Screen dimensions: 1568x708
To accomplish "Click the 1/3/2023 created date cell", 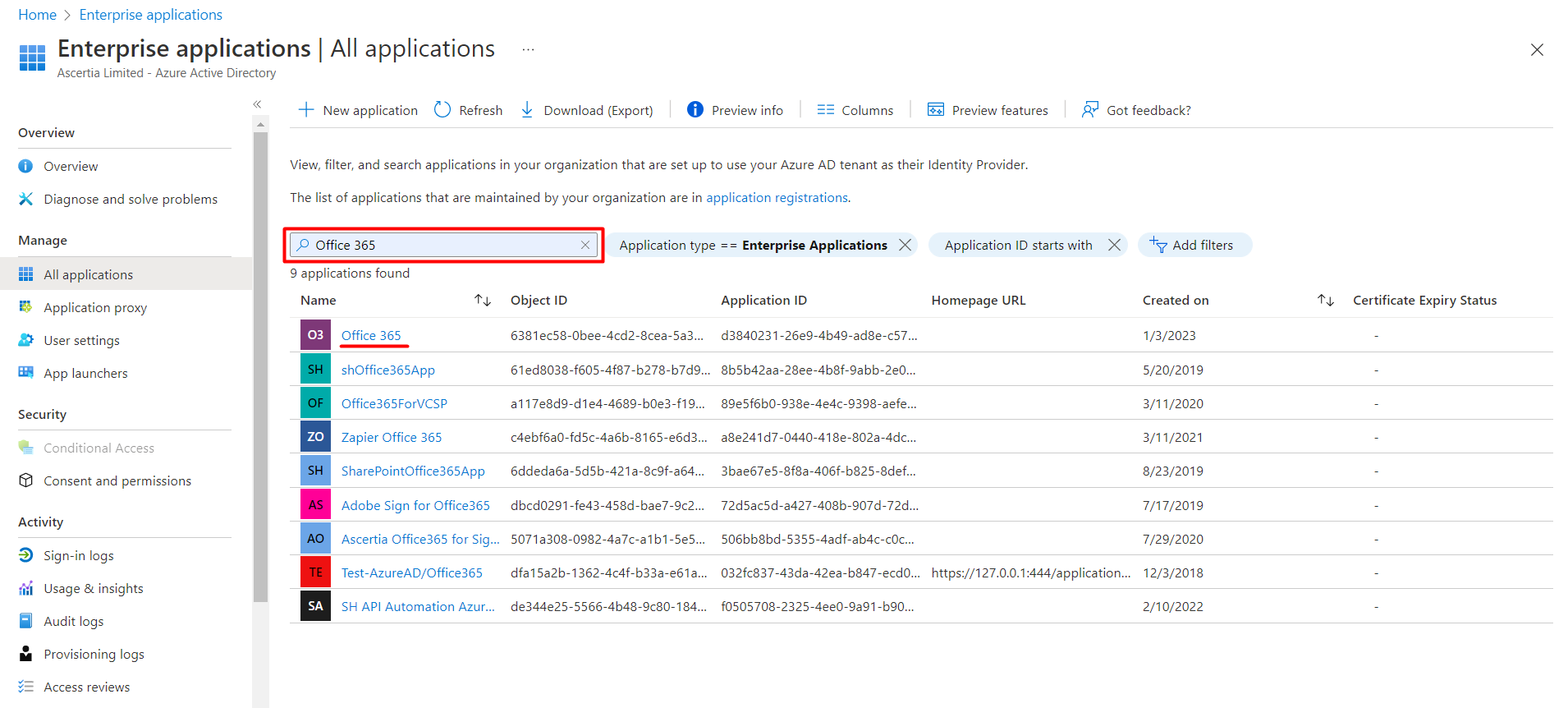I will tap(1169, 335).
